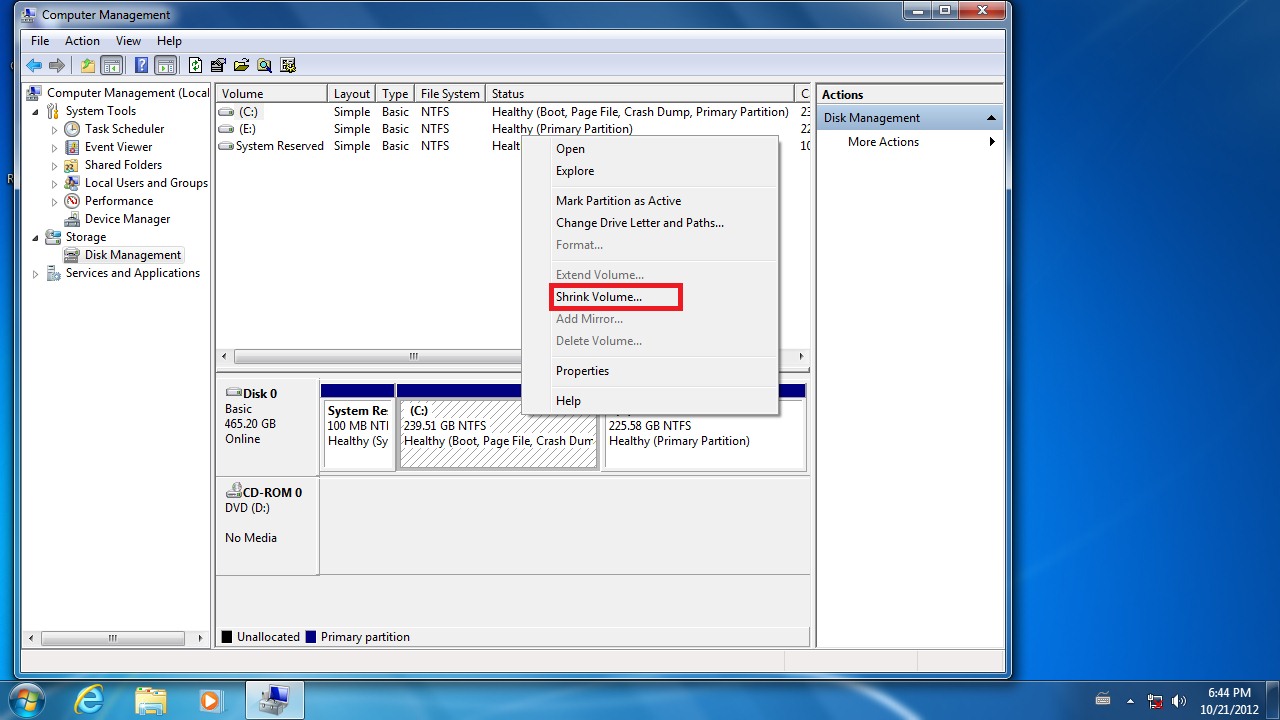Select the Services and Applications tree icon
Image resolution: width=1280 pixels, height=720 pixels.
pos(54,273)
